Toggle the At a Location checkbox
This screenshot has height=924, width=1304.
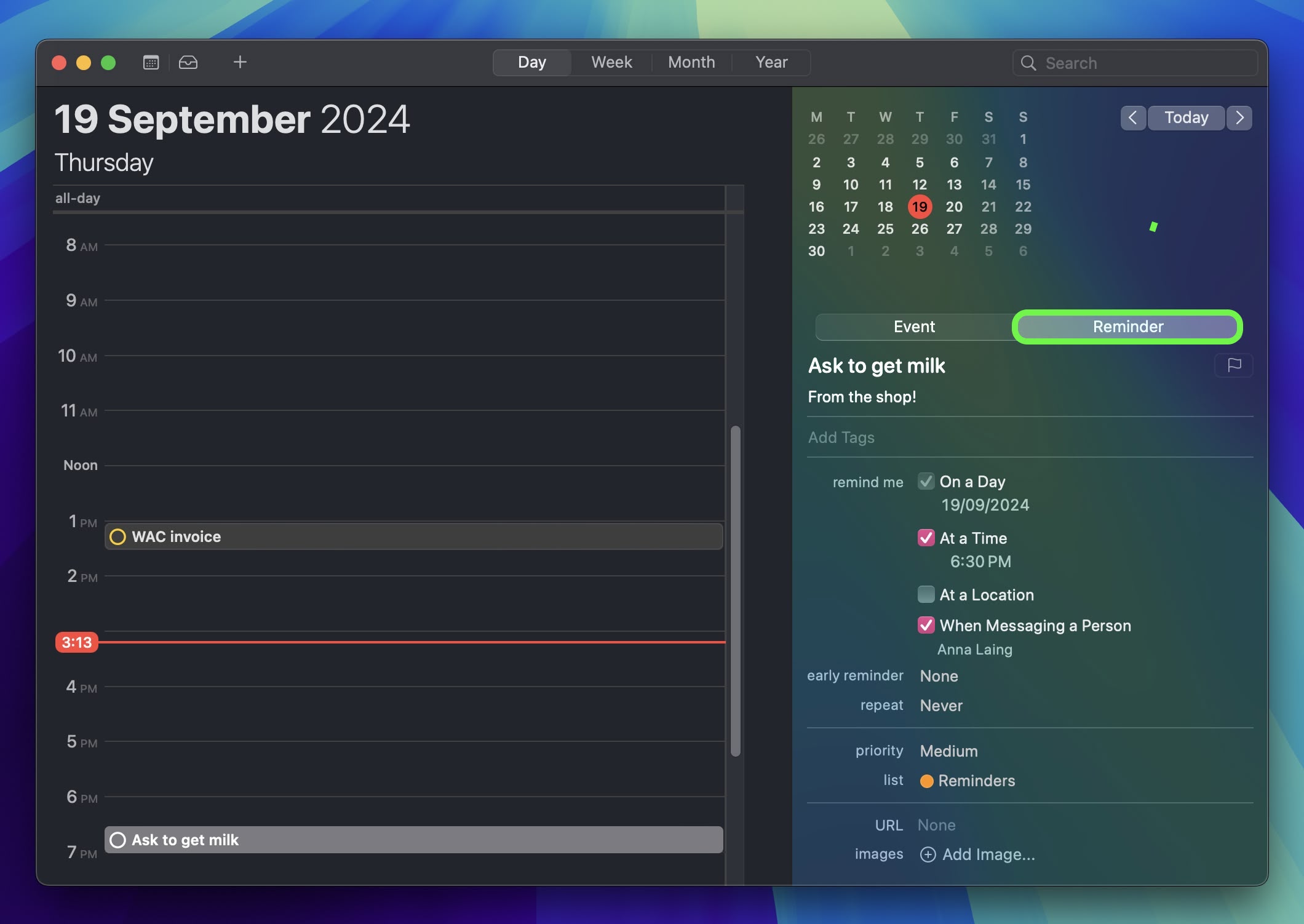coord(924,594)
